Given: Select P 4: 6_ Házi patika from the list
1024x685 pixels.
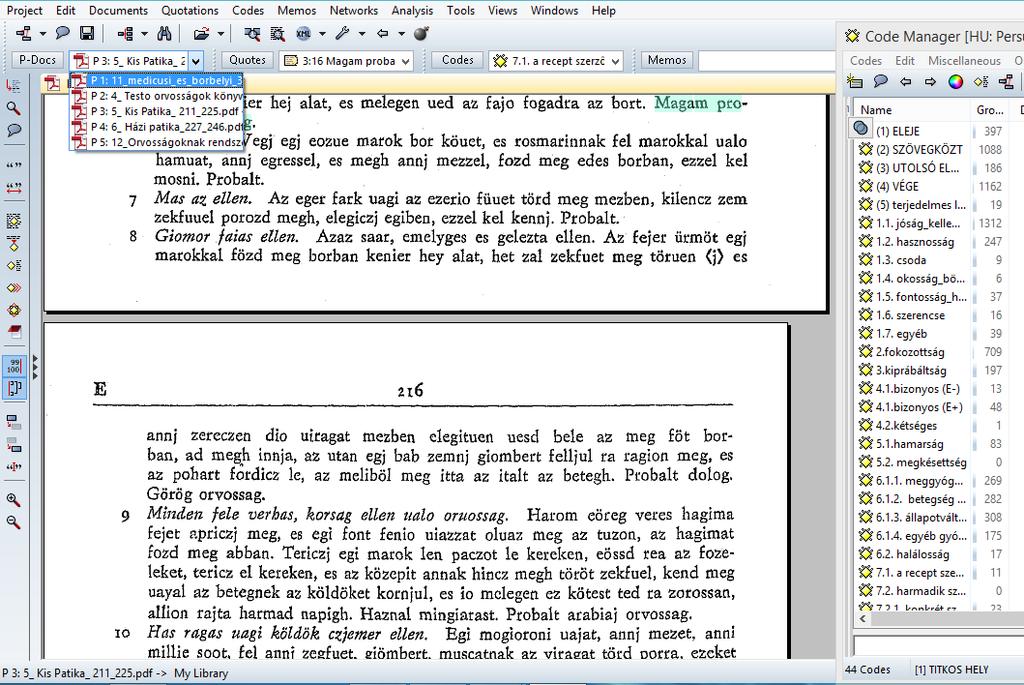Looking at the screenshot, I should [157, 127].
